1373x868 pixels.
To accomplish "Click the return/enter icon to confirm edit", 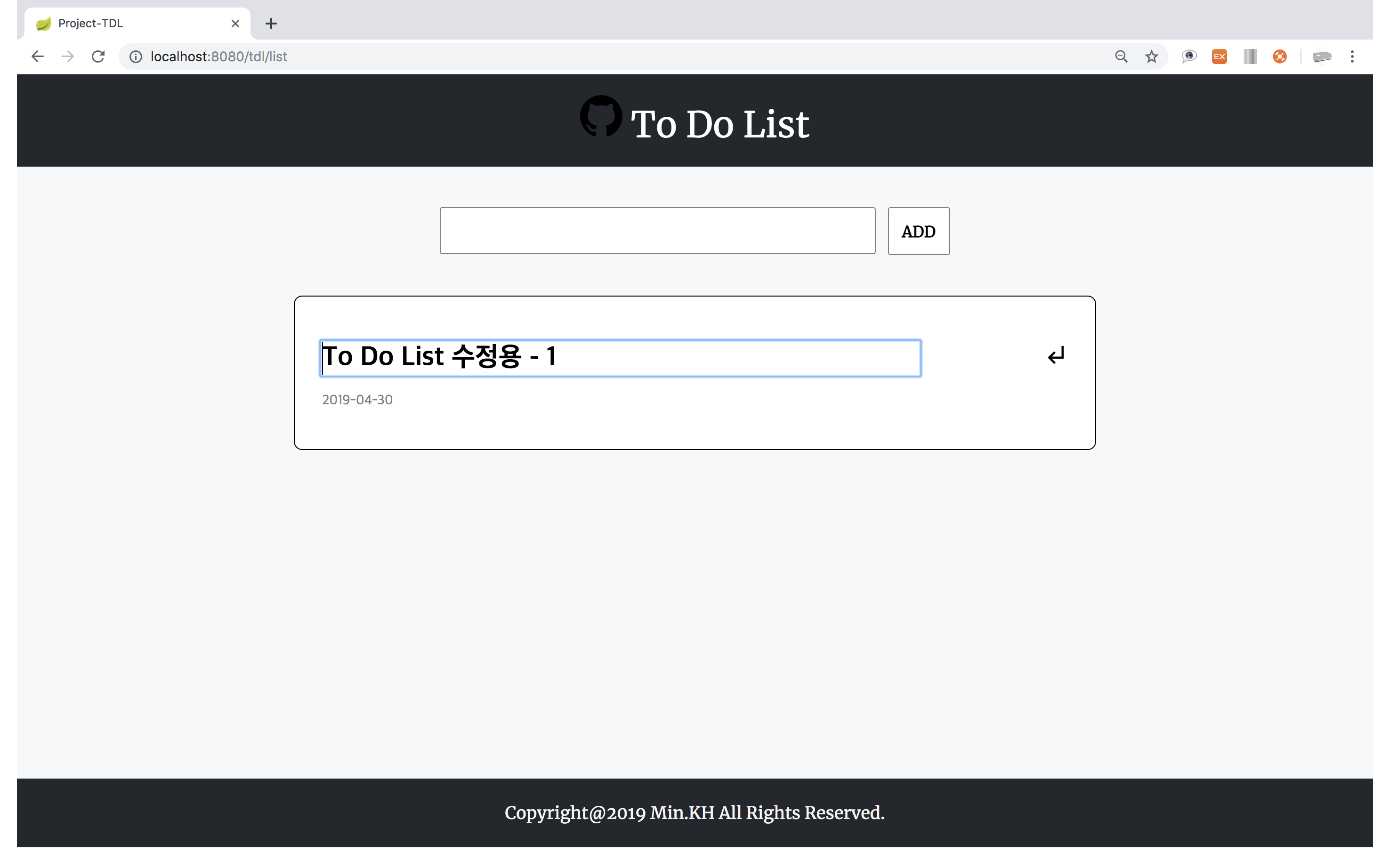I will [1054, 355].
